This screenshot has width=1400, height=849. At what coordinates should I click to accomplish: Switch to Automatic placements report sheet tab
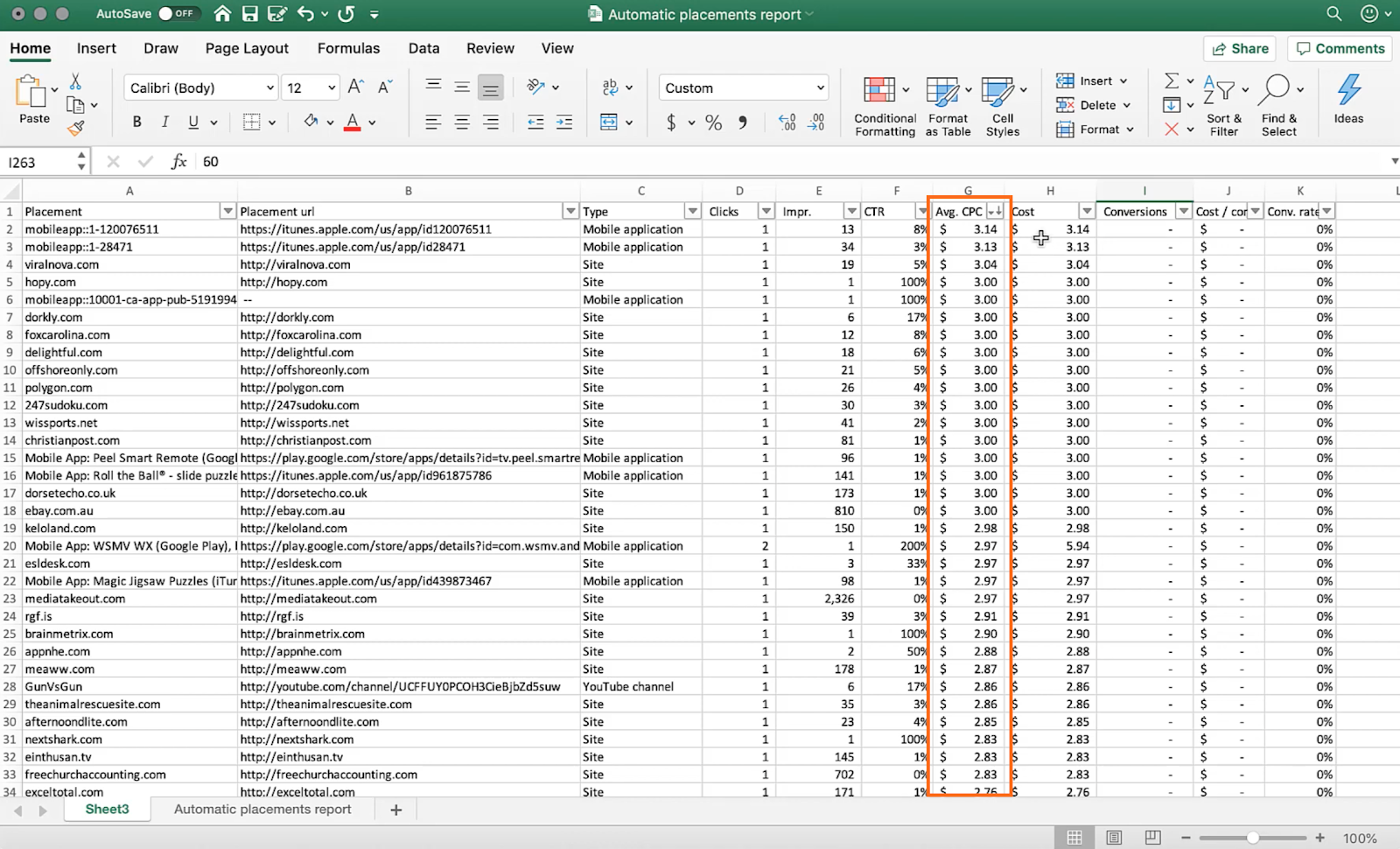click(x=262, y=810)
